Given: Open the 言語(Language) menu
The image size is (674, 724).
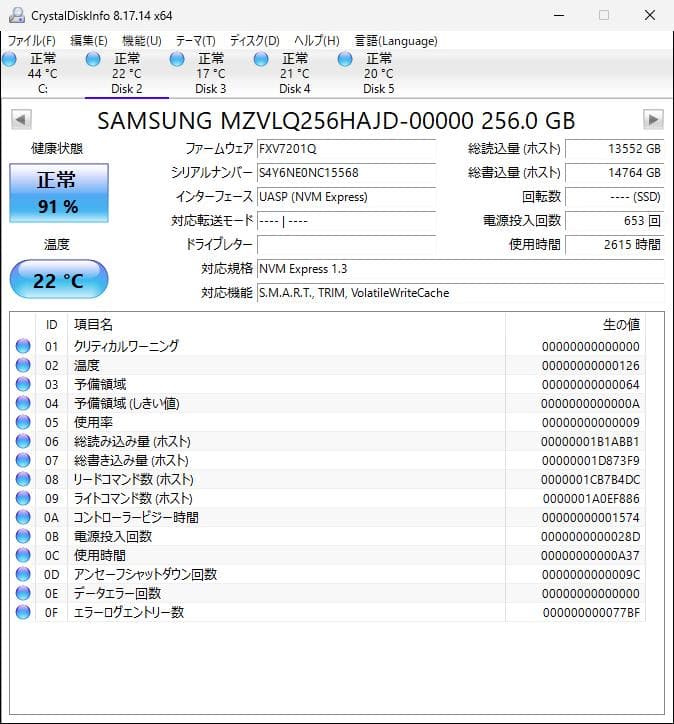Looking at the screenshot, I should (396, 41).
